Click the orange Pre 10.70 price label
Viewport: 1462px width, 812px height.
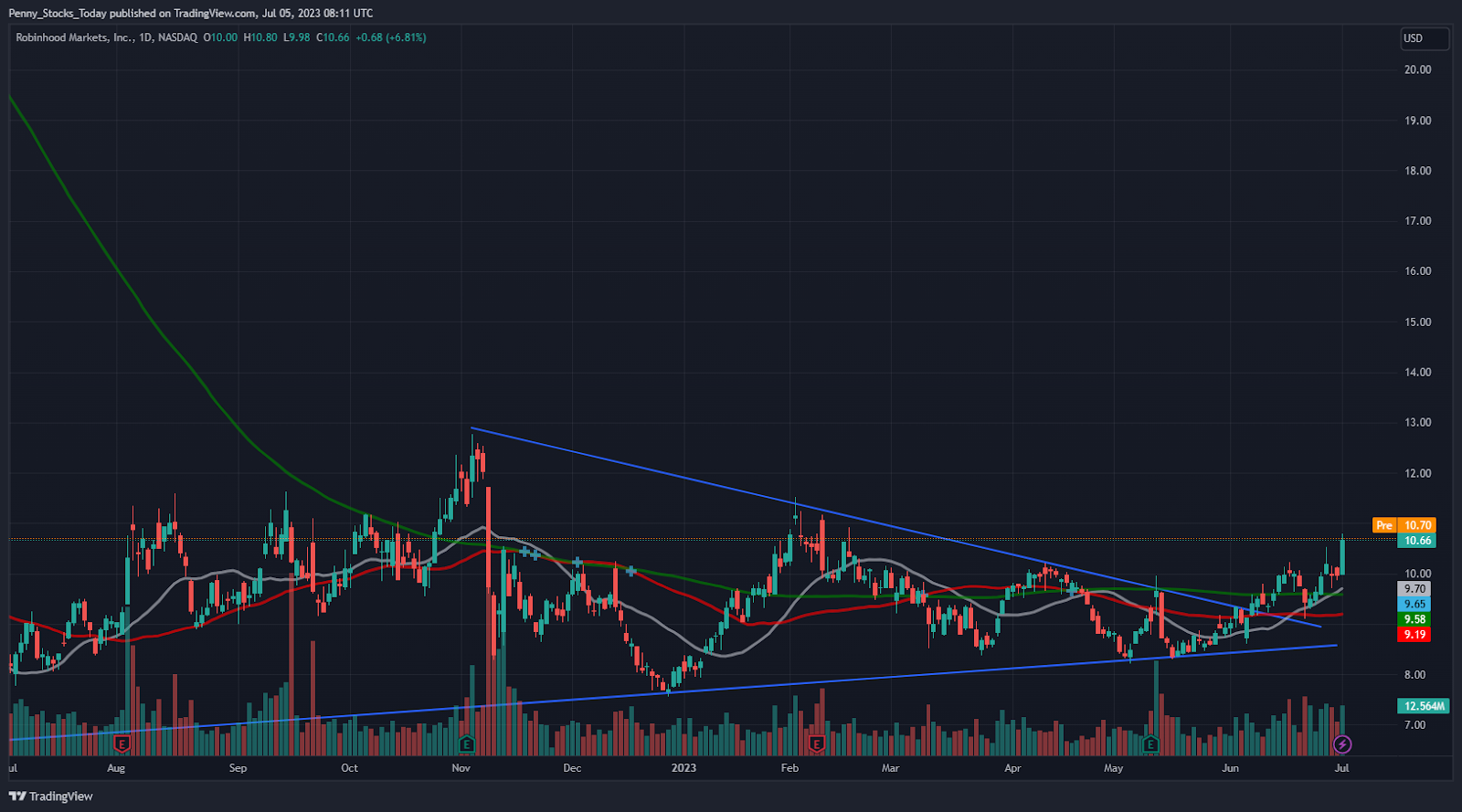[x=1404, y=525]
